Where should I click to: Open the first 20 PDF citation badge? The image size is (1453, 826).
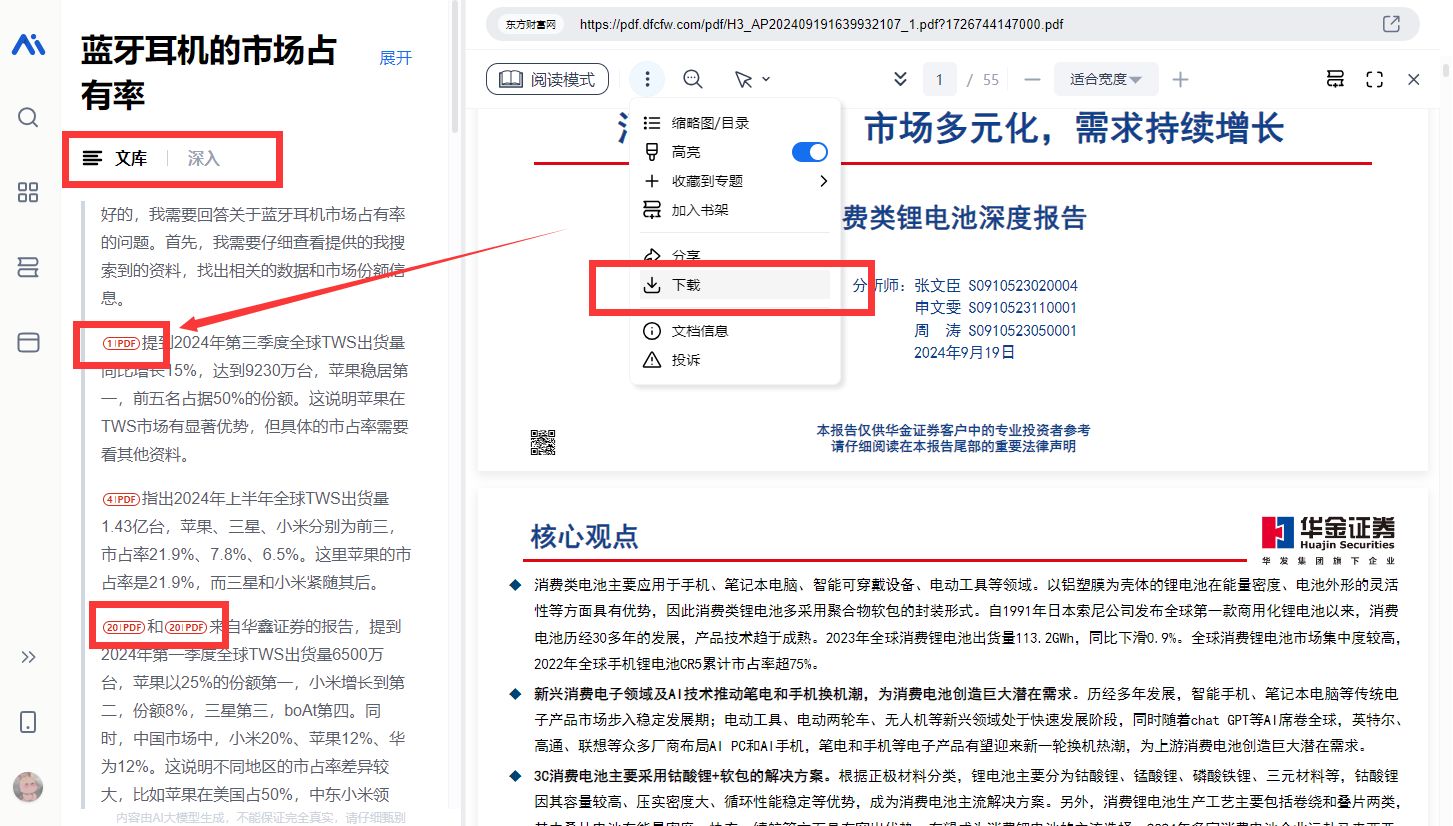124,627
